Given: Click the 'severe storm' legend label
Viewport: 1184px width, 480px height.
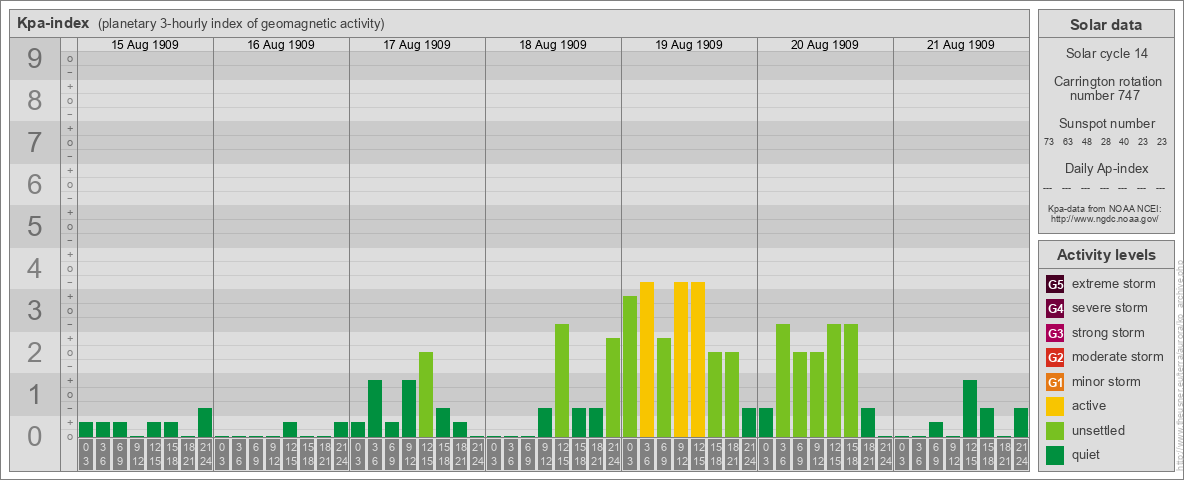Looking at the screenshot, I should tap(1110, 308).
